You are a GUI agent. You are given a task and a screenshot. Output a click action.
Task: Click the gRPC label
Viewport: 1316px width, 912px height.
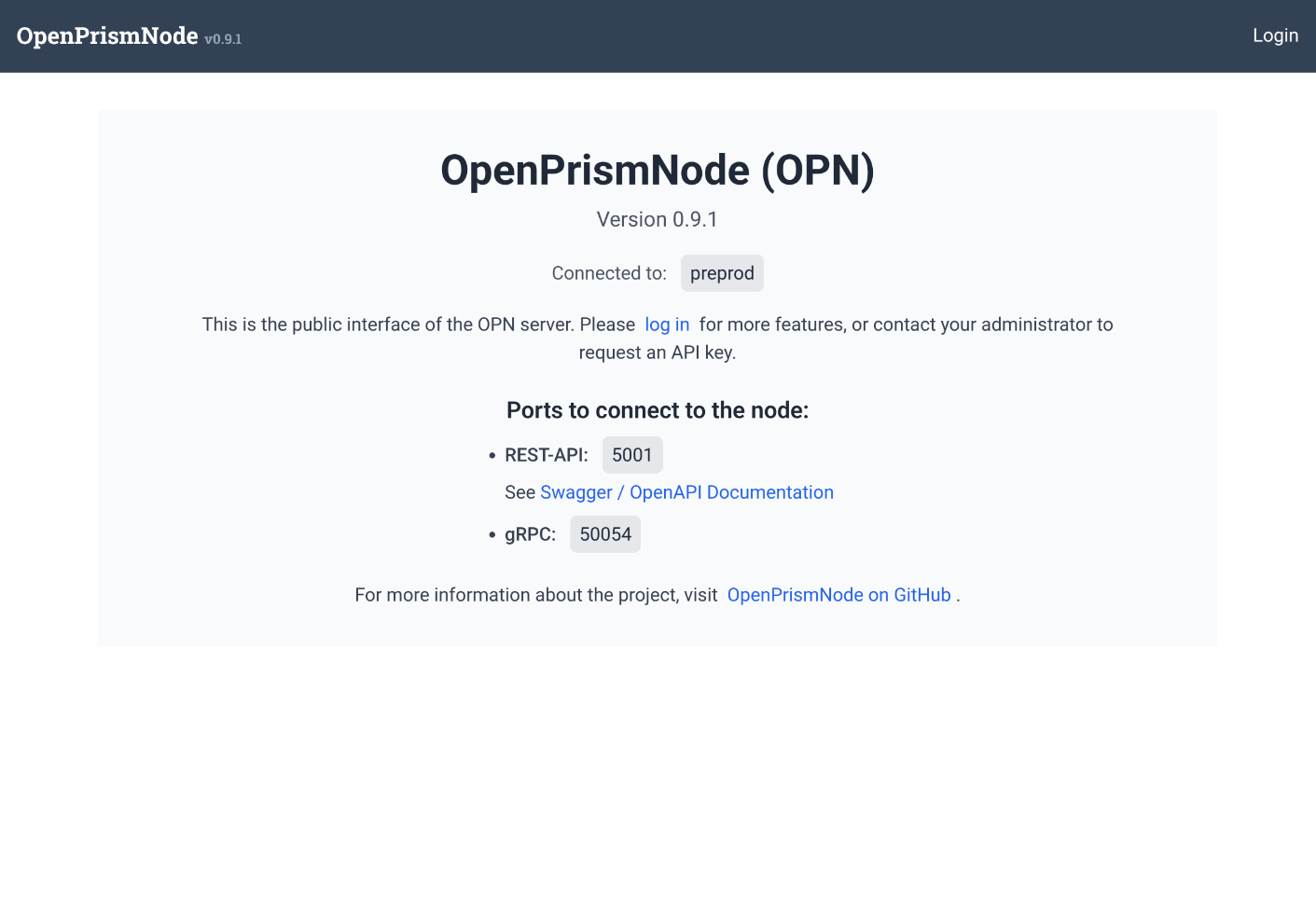[530, 534]
